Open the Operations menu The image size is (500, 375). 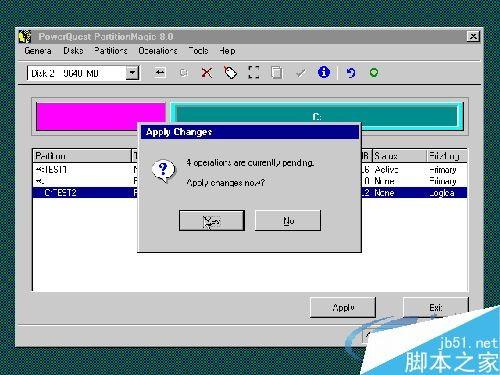tap(158, 51)
